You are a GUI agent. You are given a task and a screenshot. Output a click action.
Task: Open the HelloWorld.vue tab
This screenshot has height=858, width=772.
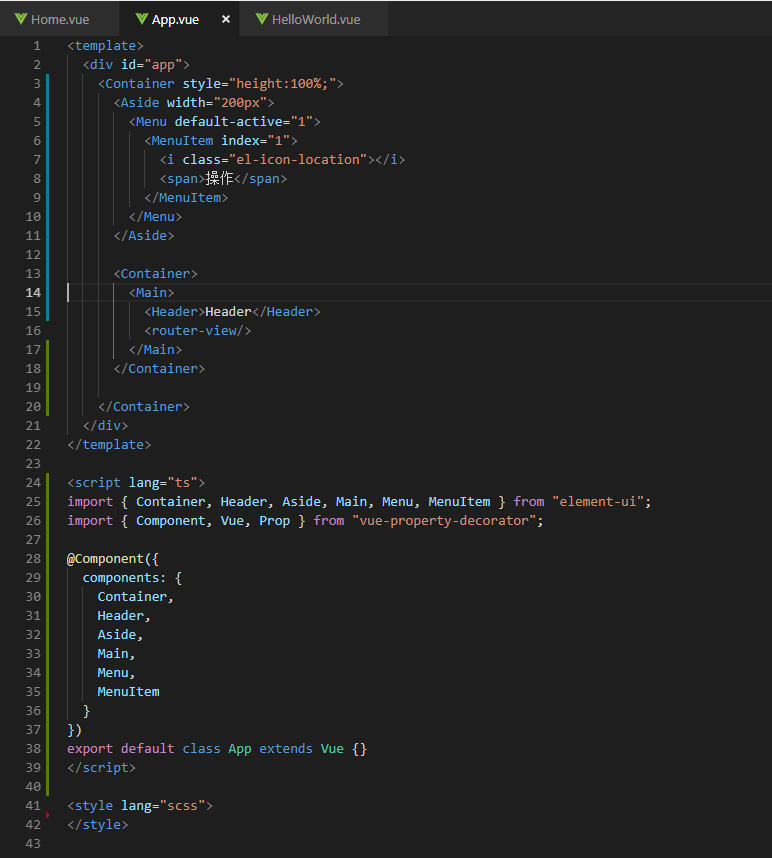[314, 19]
